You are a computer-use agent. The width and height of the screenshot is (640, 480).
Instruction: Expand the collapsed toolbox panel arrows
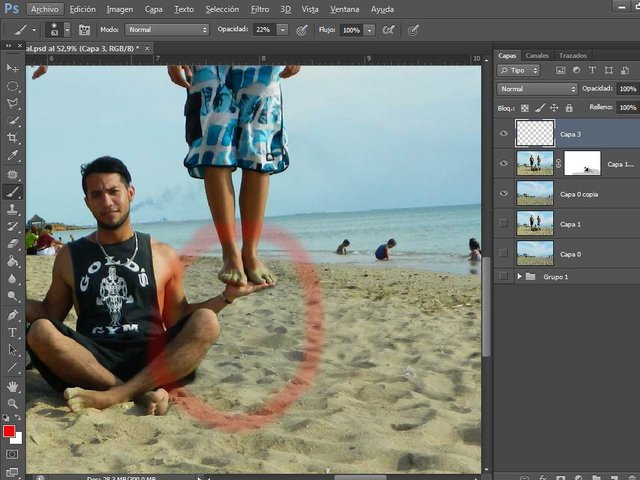click(8, 46)
